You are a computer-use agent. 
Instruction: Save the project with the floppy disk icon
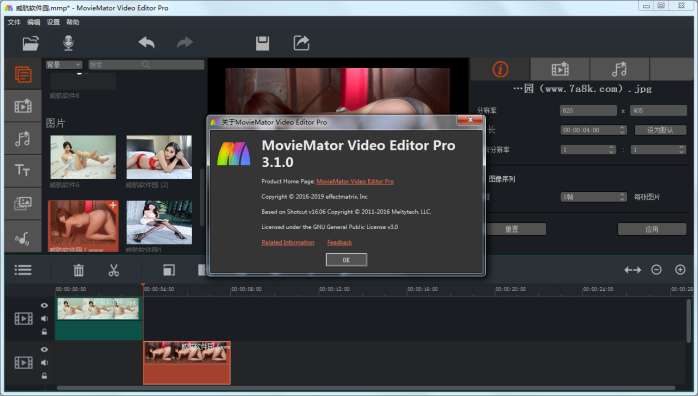pos(263,43)
